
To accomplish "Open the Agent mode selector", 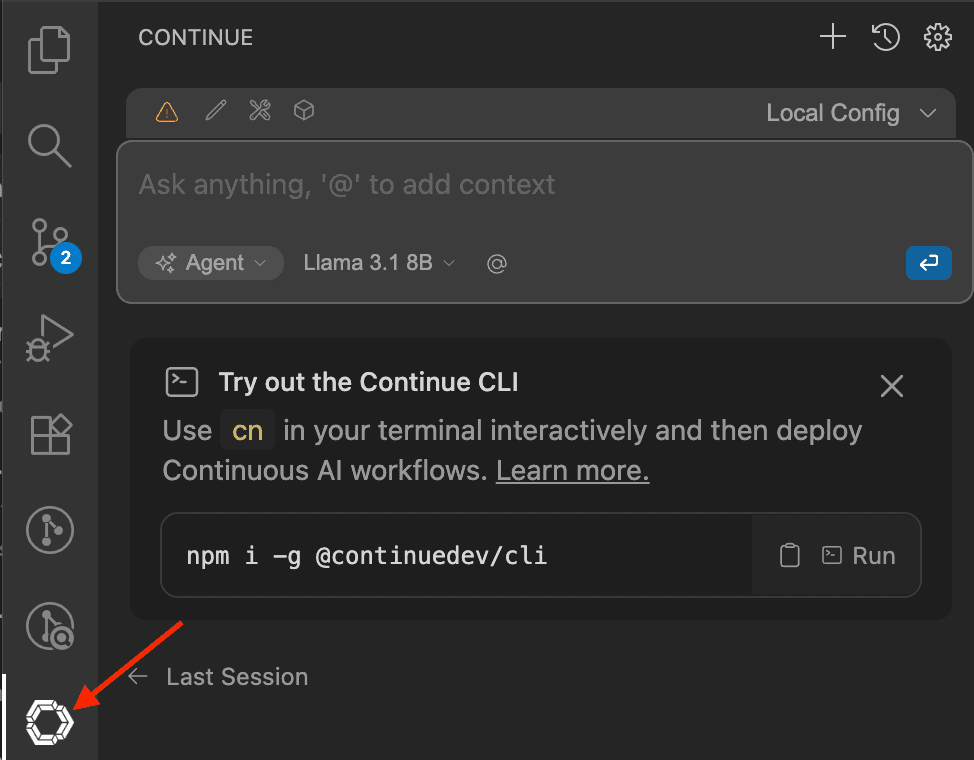I will [x=210, y=263].
